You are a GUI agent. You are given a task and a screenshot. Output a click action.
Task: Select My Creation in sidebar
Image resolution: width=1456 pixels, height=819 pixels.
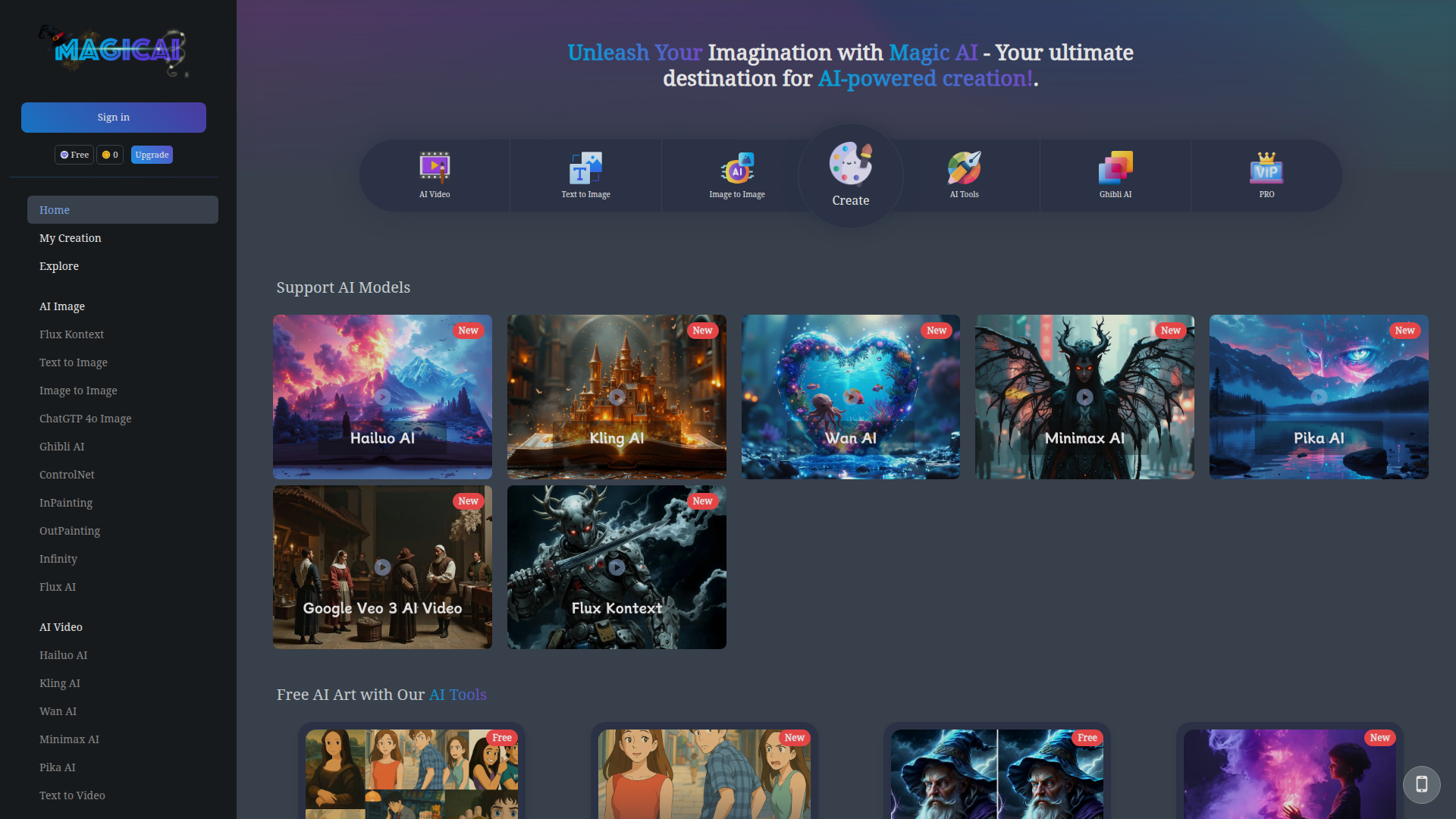pyautogui.click(x=71, y=238)
